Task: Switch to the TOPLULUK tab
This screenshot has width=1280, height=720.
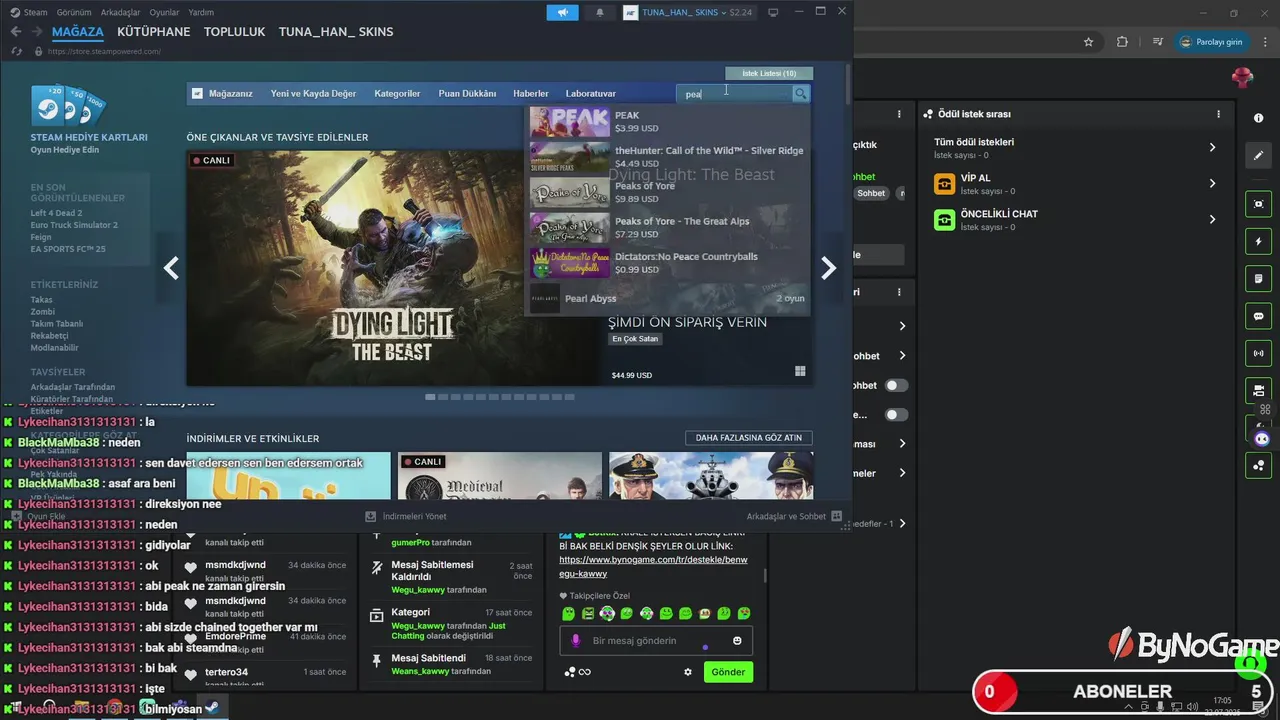Action: point(235,32)
